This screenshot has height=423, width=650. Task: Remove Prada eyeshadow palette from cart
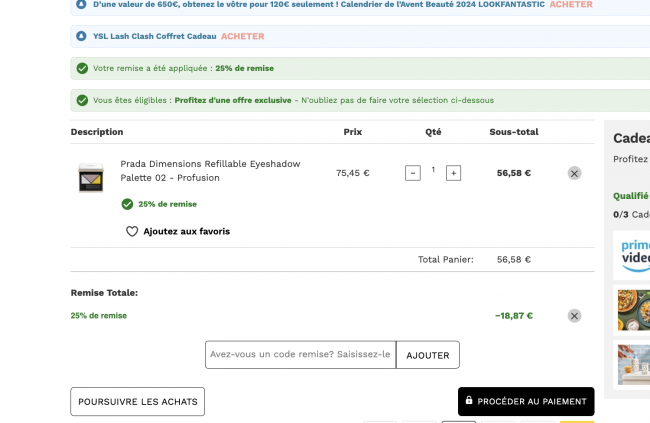tap(574, 173)
